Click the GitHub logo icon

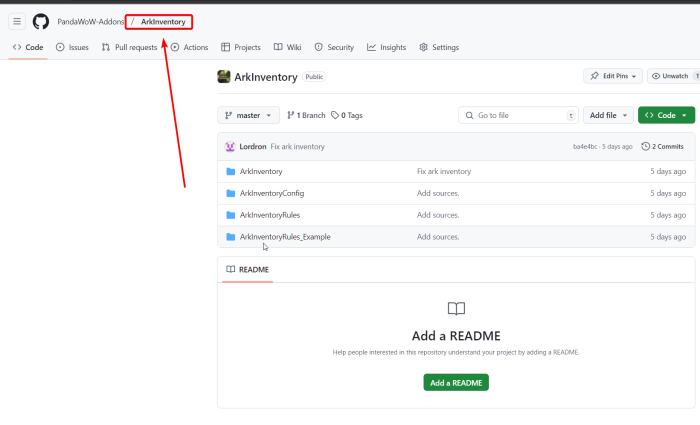click(41, 21)
